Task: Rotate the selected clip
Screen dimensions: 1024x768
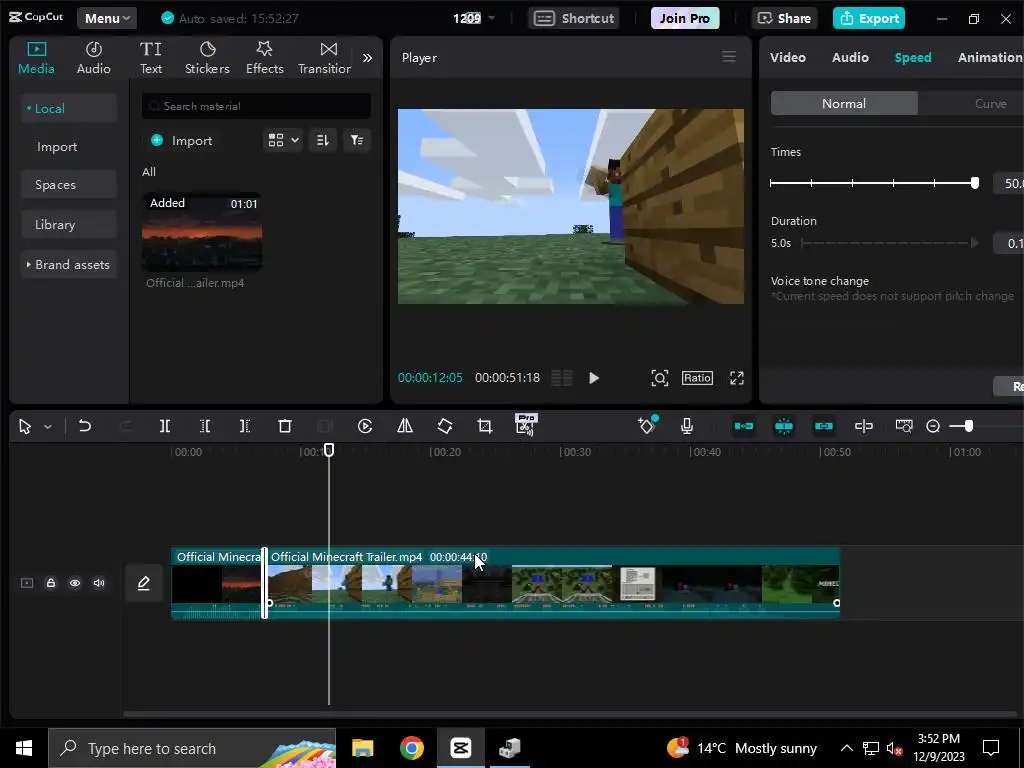Action: (x=445, y=426)
